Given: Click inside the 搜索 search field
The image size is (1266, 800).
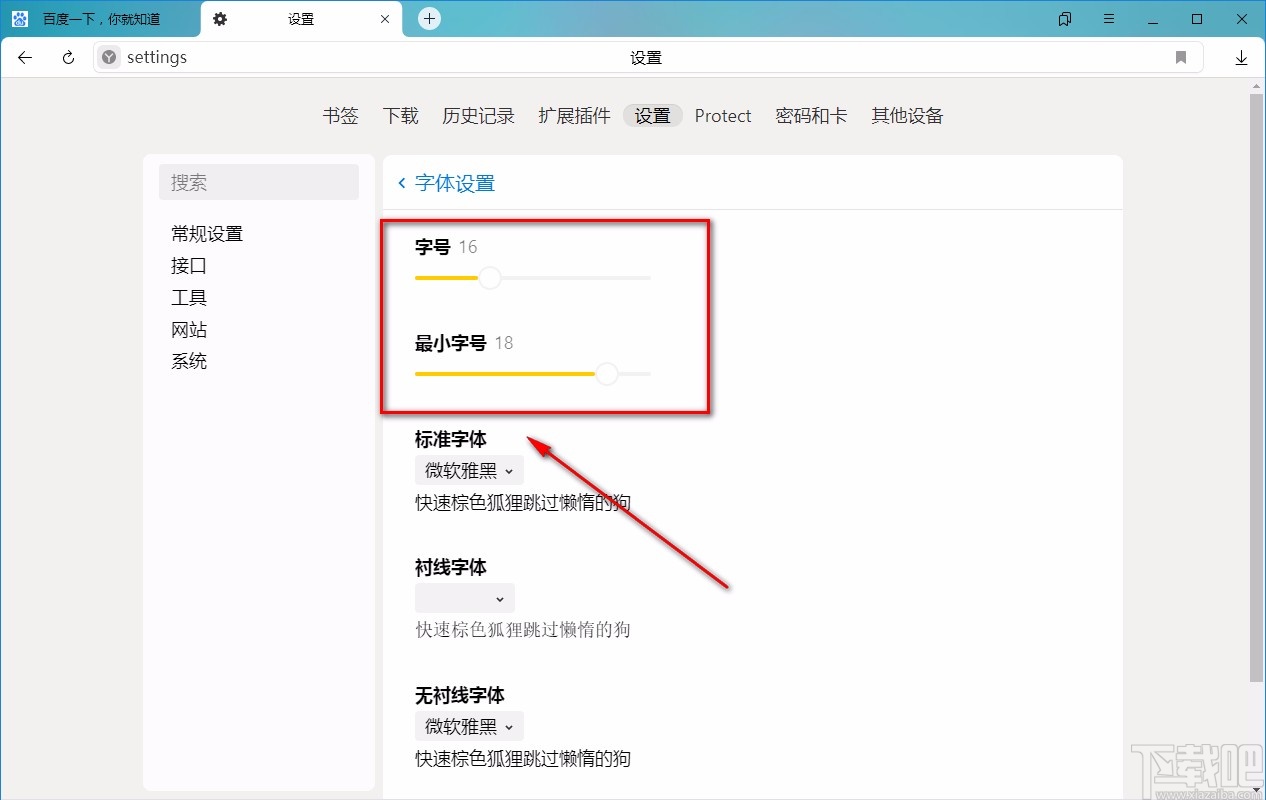Looking at the screenshot, I should coord(259,182).
